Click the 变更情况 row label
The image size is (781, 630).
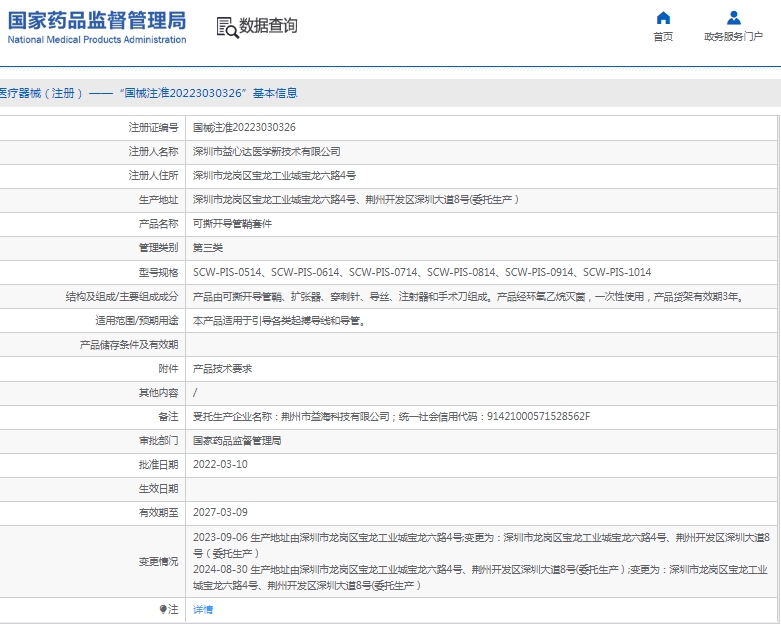pos(158,561)
